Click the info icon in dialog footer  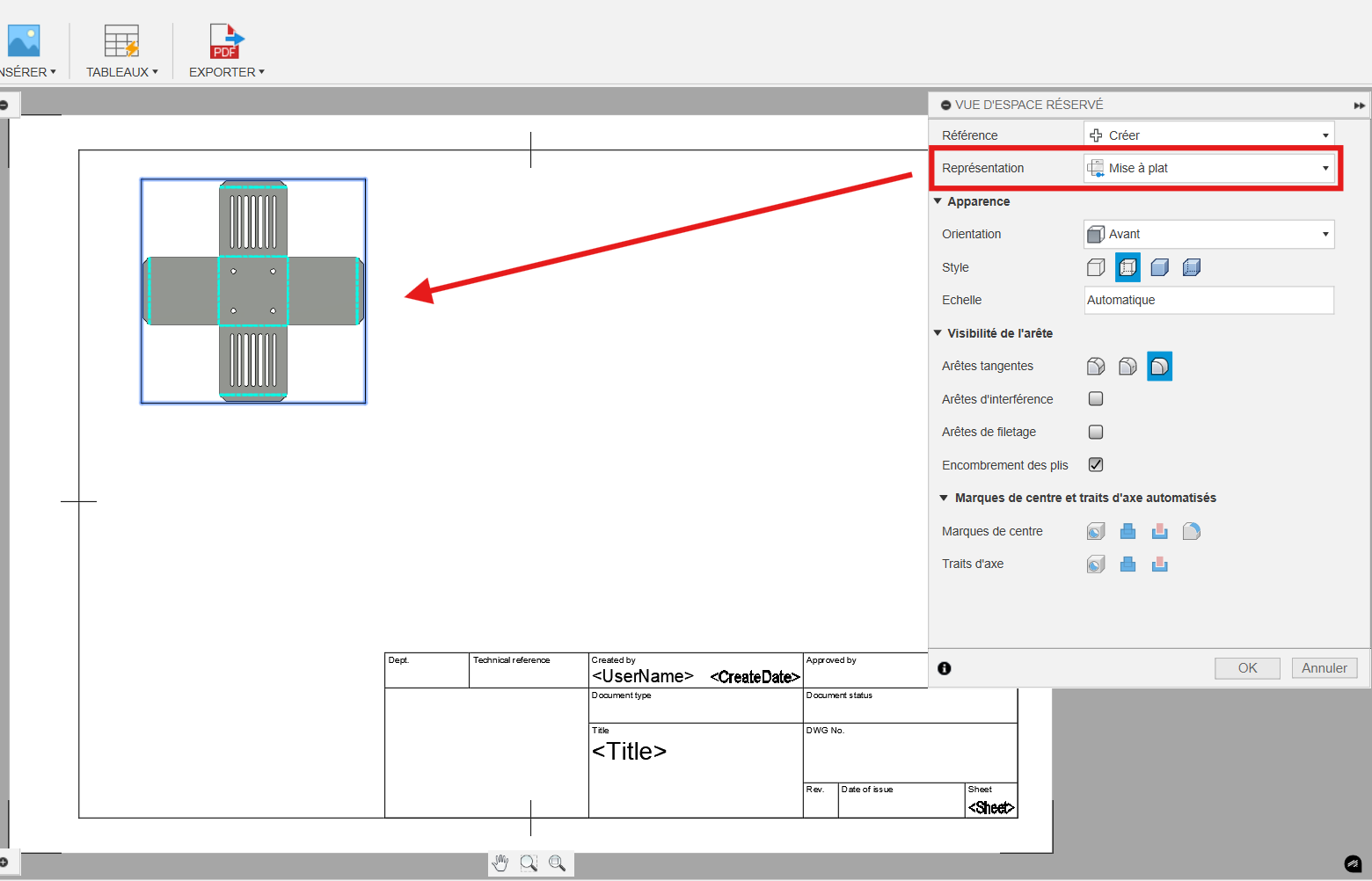tap(945, 668)
